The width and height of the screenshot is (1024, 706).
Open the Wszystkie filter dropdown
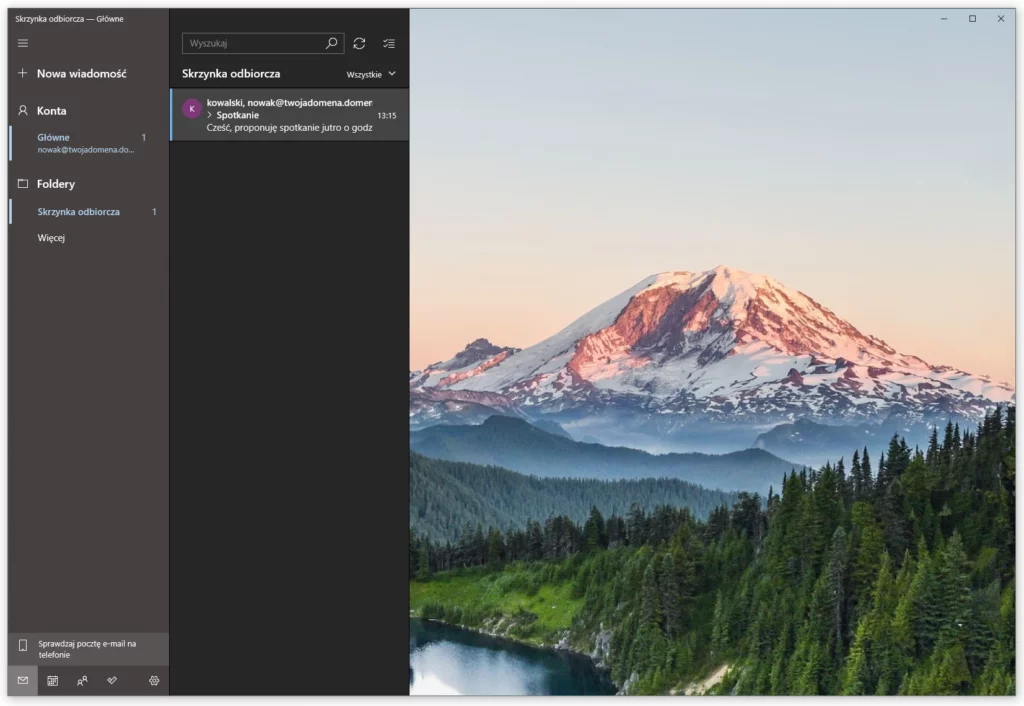click(371, 74)
